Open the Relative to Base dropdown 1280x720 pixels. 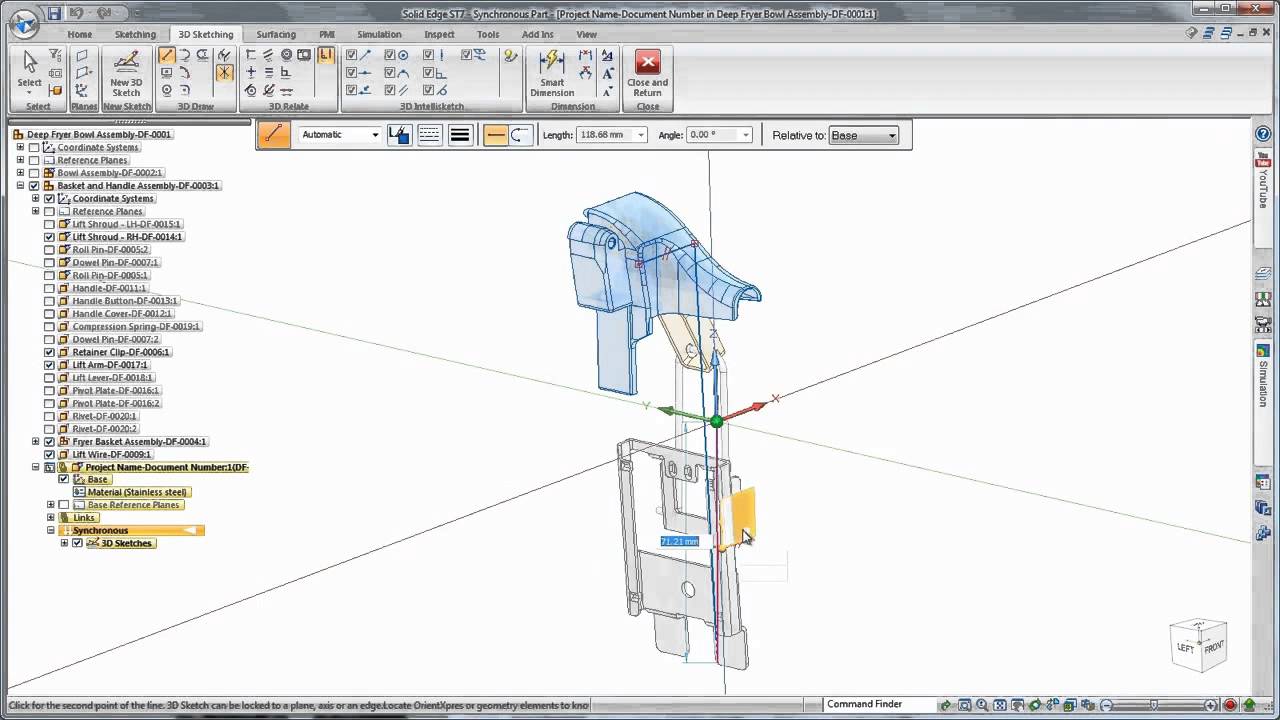(863, 135)
